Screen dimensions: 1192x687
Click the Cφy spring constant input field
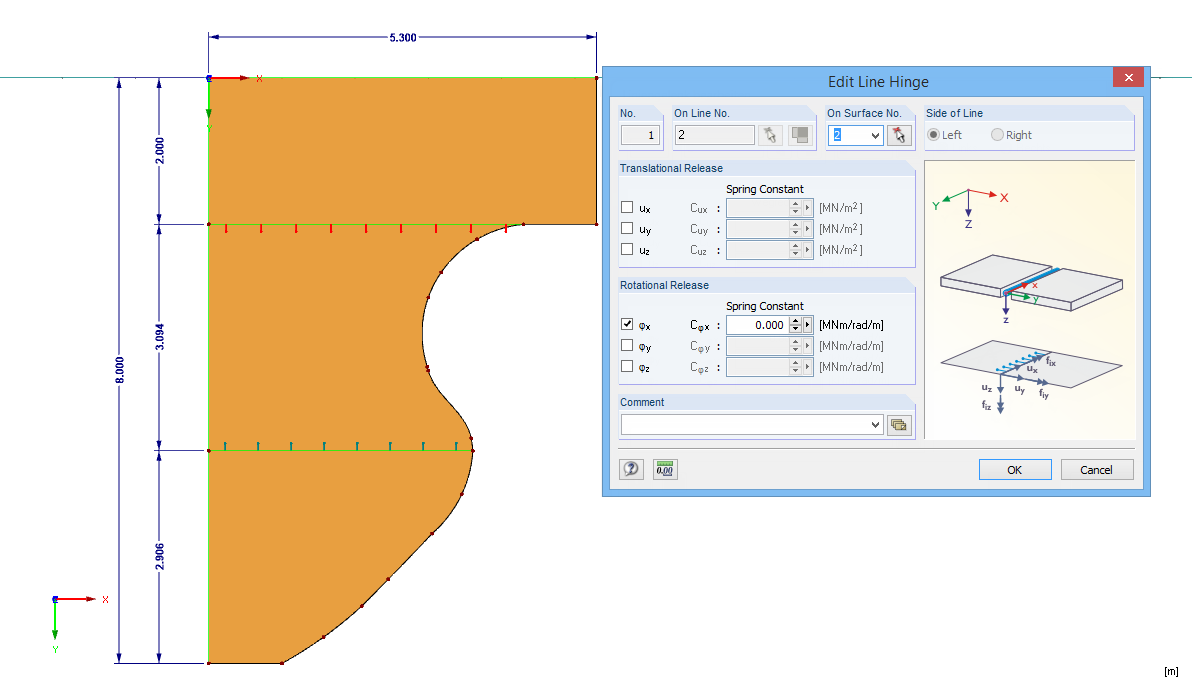point(758,346)
